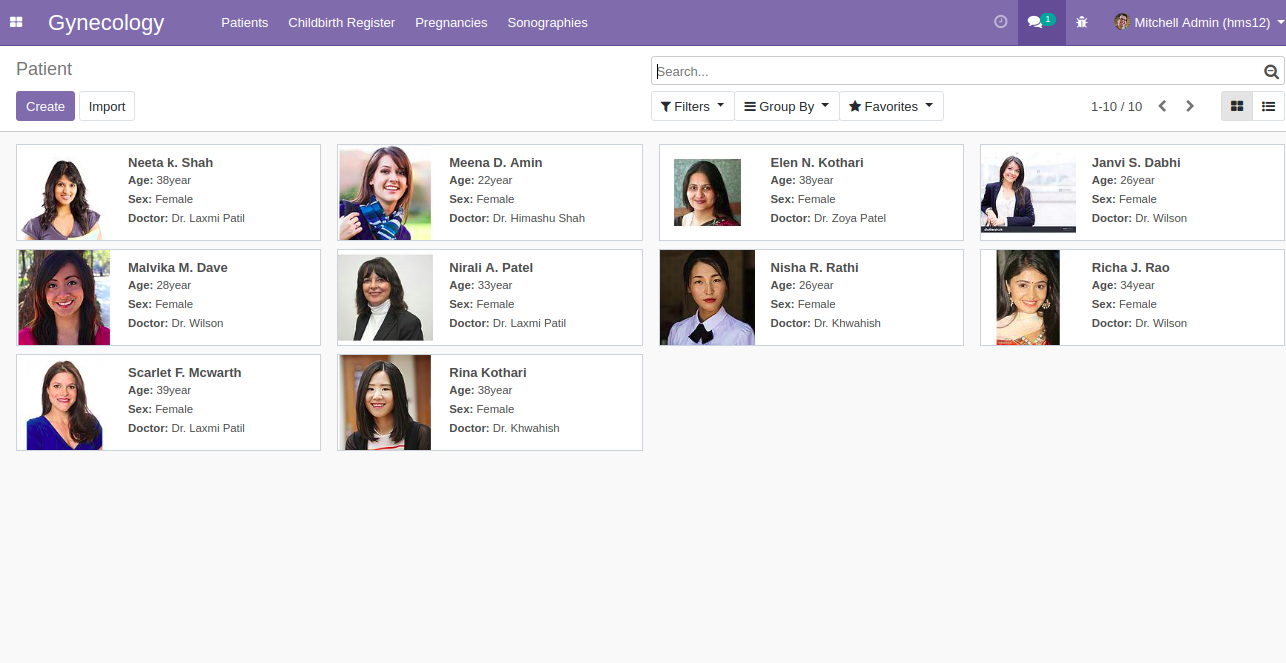
Task: Switch to kanban view
Action: pos(1237,106)
